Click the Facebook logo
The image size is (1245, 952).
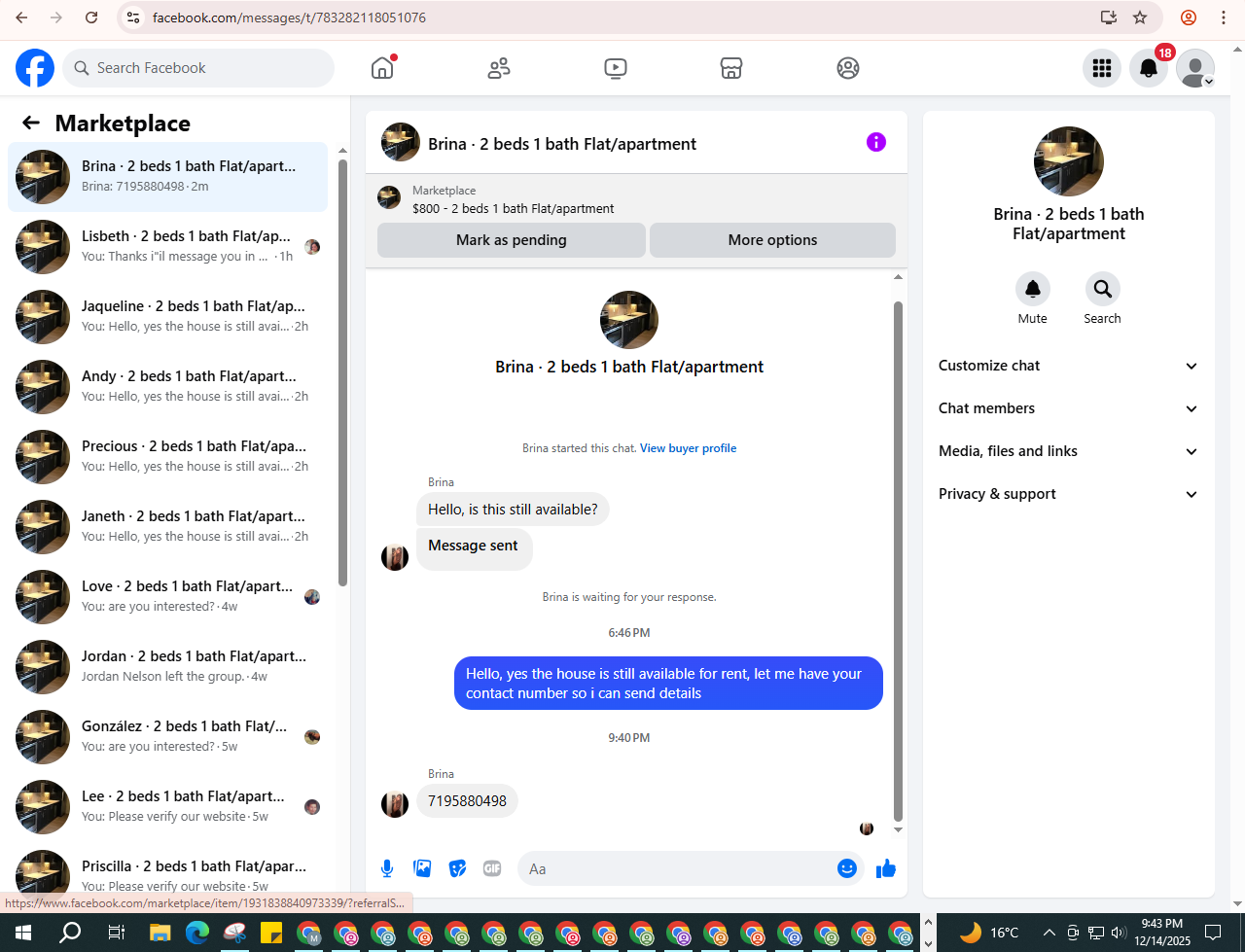[x=35, y=68]
